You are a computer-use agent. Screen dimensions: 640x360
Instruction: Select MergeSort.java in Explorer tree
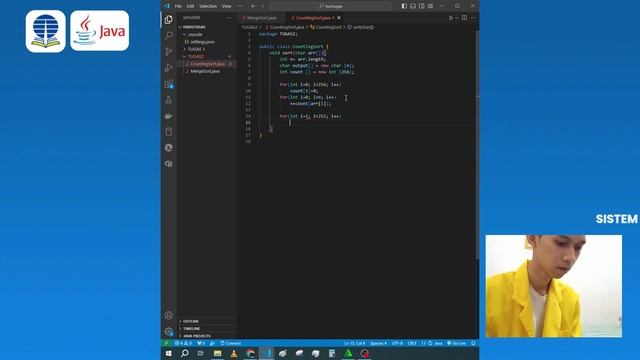pos(205,71)
